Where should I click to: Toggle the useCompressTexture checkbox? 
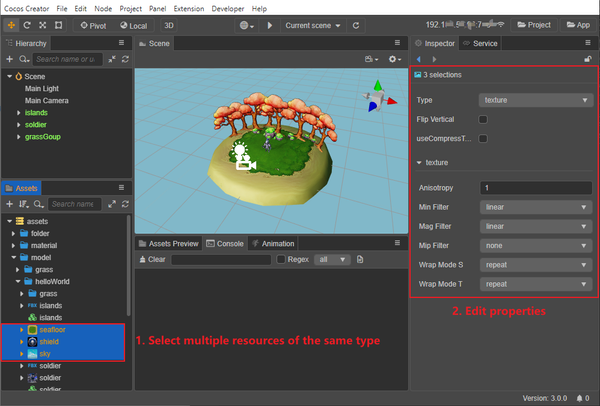[x=483, y=139]
